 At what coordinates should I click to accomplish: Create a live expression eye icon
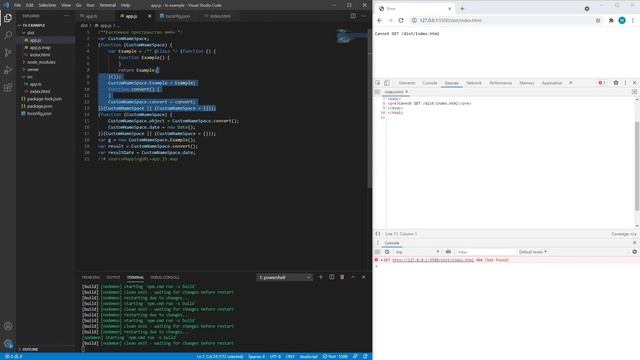point(448,252)
